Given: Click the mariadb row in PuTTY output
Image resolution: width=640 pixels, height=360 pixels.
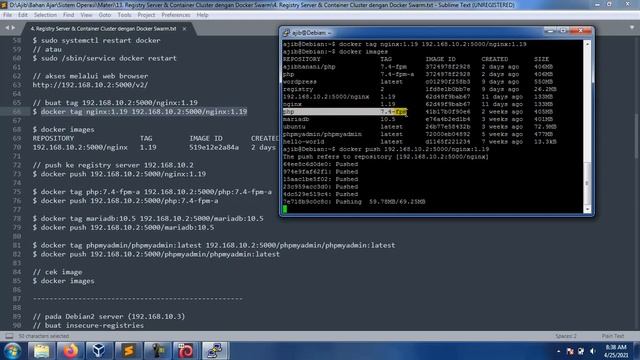Looking at the screenshot, I should click(x=419, y=119).
